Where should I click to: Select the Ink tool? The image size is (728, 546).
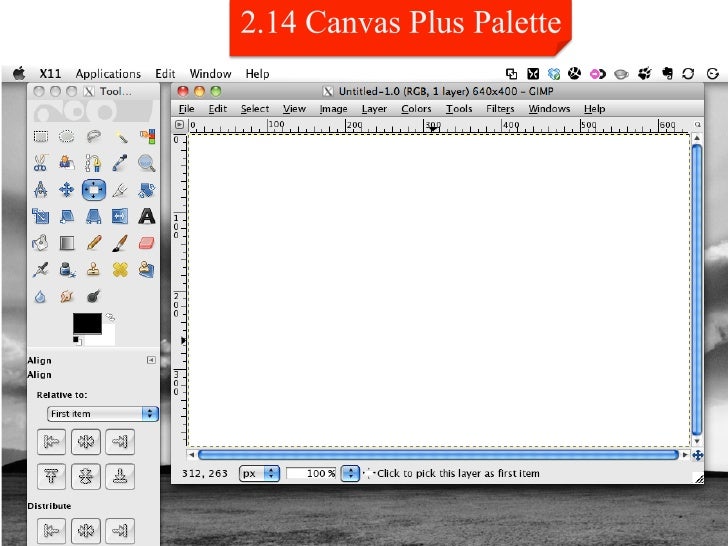(67, 269)
